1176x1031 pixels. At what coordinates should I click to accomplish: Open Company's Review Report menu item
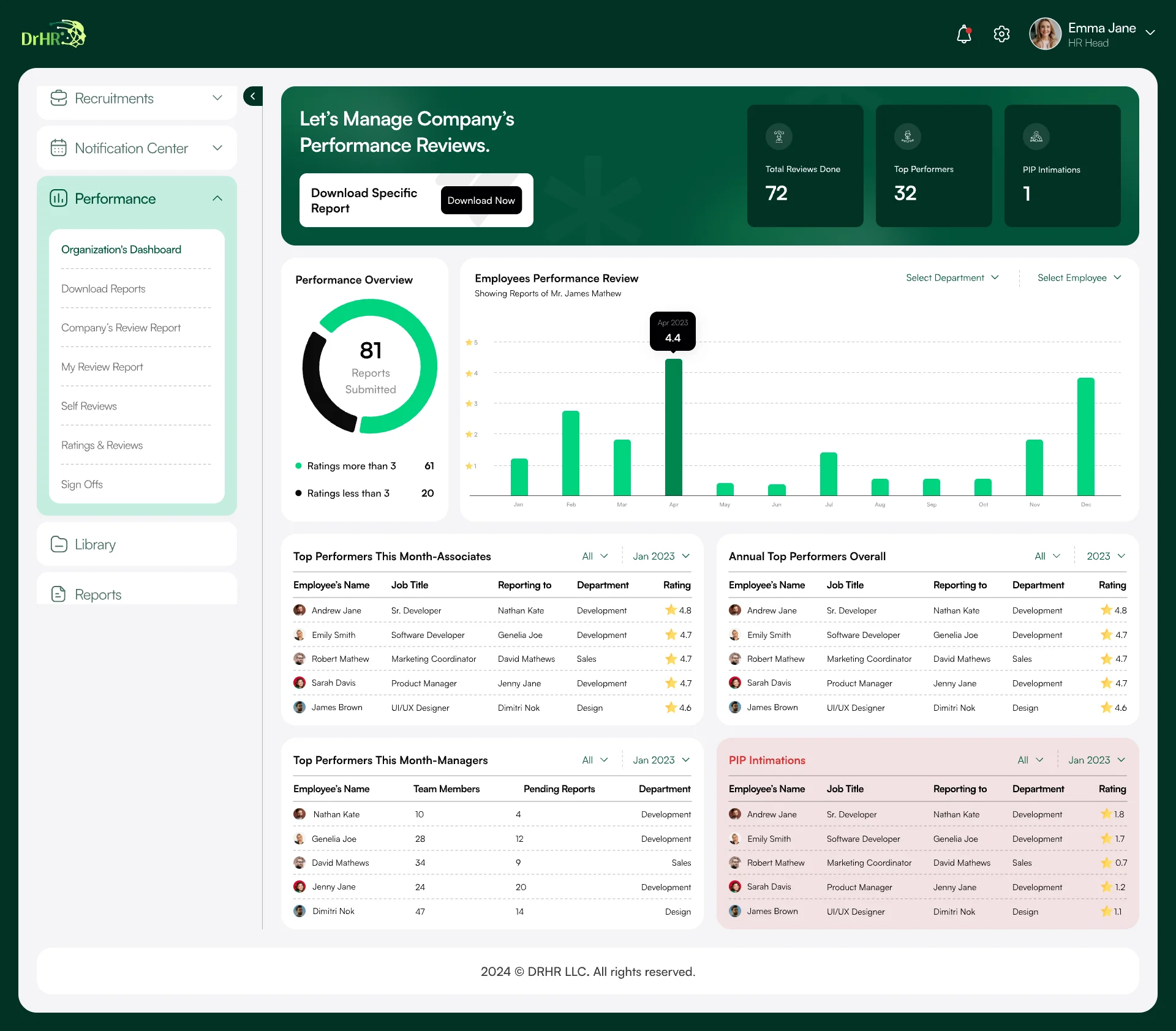(121, 328)
